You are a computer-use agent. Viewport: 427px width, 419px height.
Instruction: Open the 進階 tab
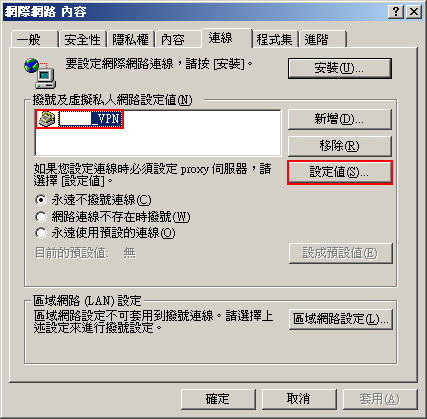[x=323, y=39]
